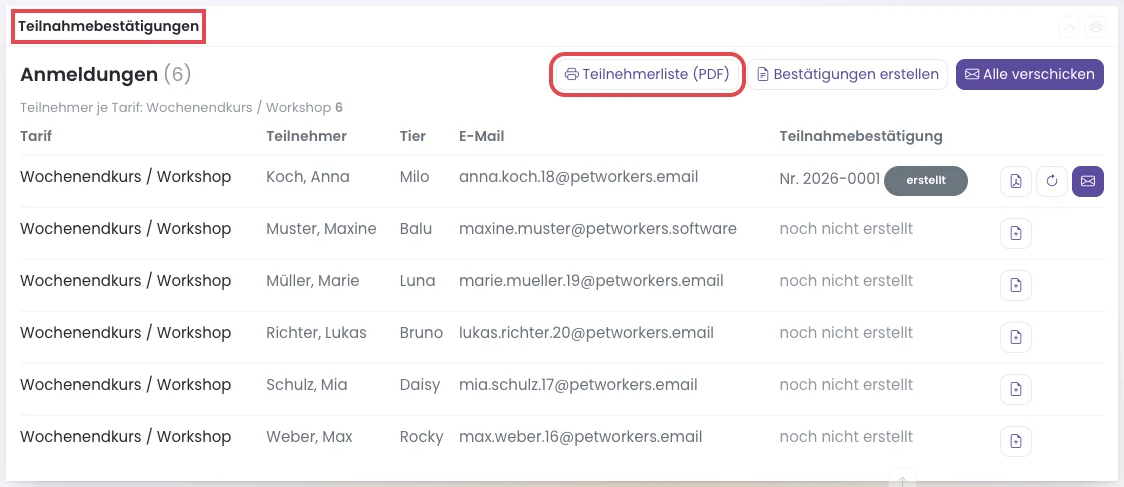Regenerate the confirmation for Koch, Anna
Image resolution: width=1124 pixels, height=487 pixels.
click(x=1052, y=181)
